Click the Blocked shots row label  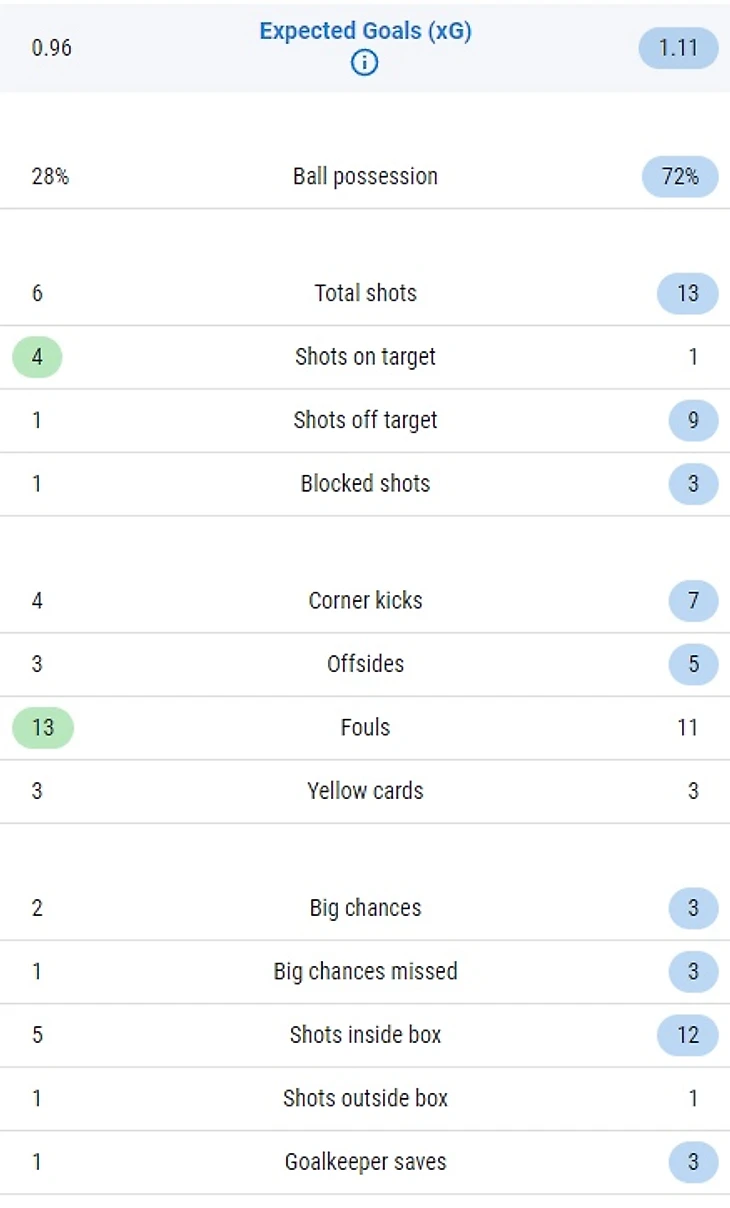[365, 484]
